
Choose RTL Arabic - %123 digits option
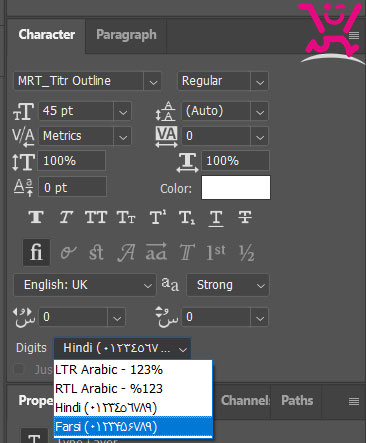click(x=133, y=389)
